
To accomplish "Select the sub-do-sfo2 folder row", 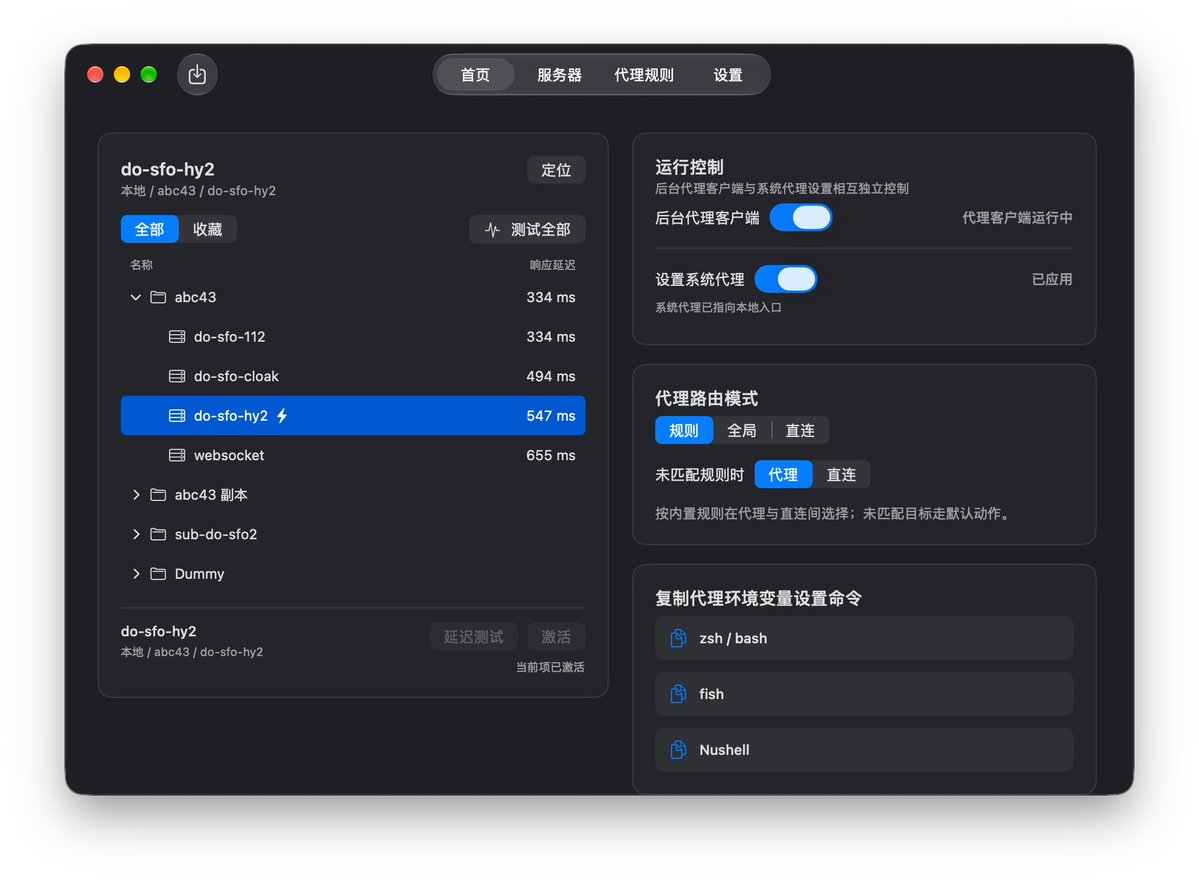I will click(353, 534).
